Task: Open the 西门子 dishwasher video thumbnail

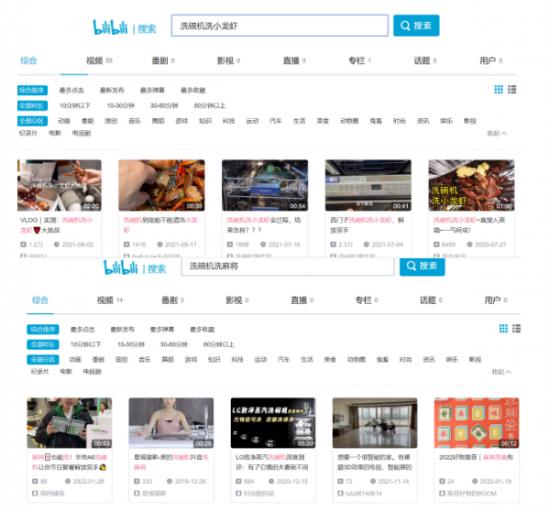Action: (368, 185)
